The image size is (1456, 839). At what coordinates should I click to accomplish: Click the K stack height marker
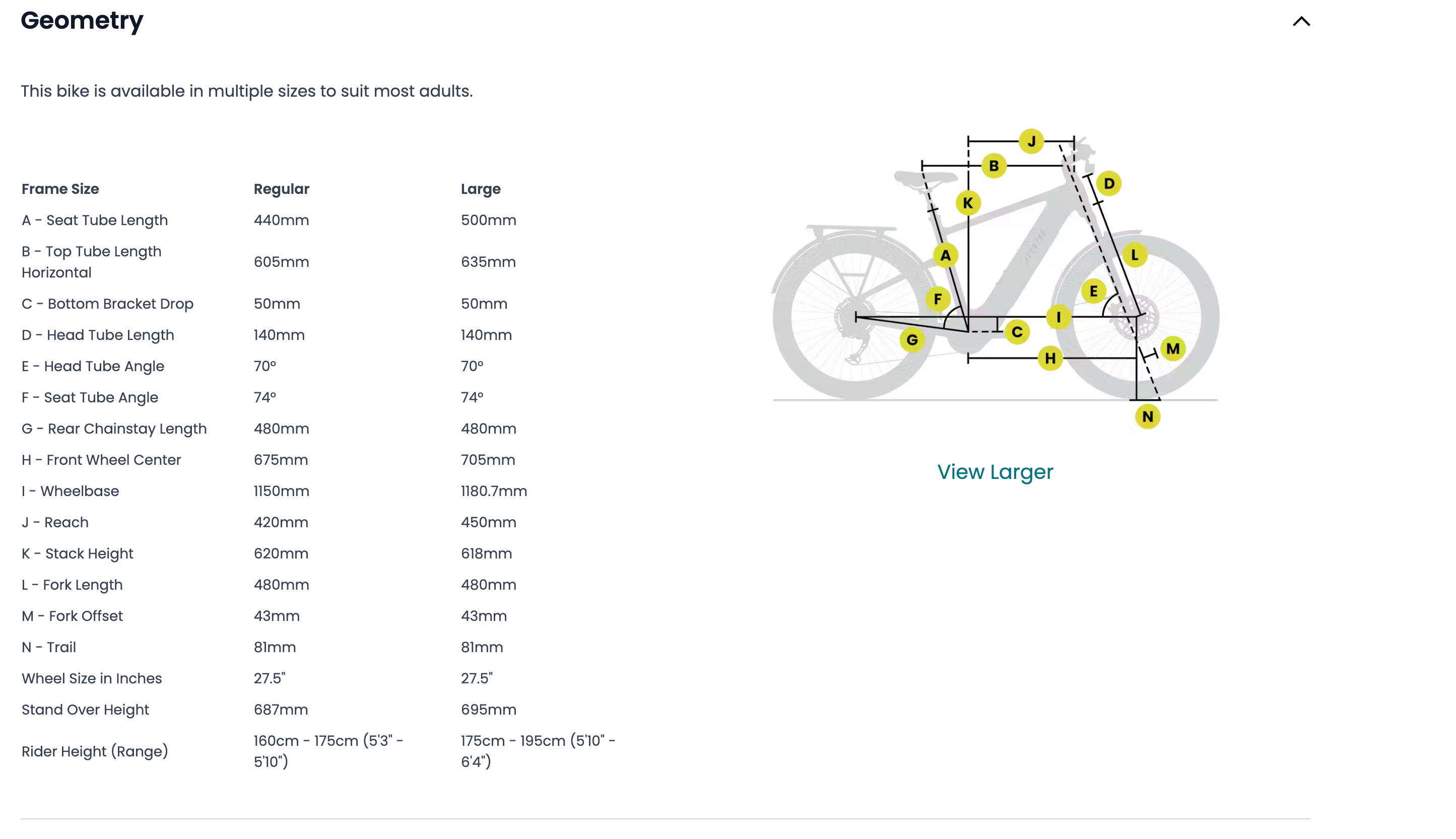[x=968, y=203]
